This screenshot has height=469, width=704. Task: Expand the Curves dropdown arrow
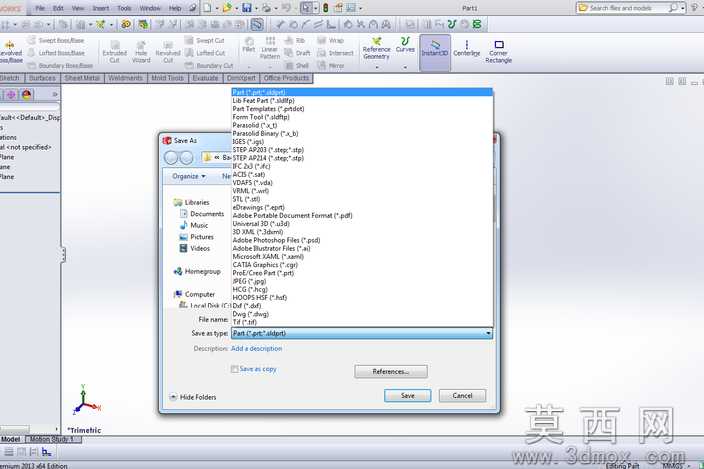pyautogui.click(x=405, y=67)
